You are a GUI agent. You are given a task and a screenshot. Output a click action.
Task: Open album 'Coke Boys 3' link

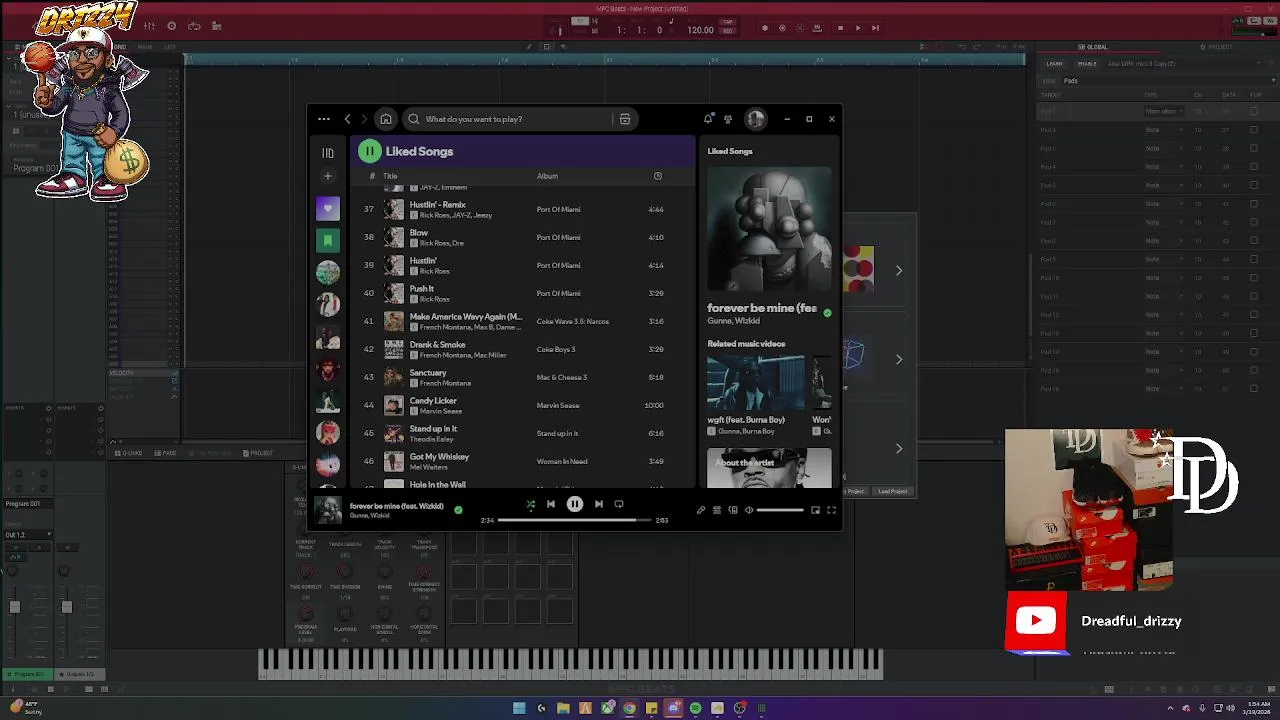[x=556, y=349]
